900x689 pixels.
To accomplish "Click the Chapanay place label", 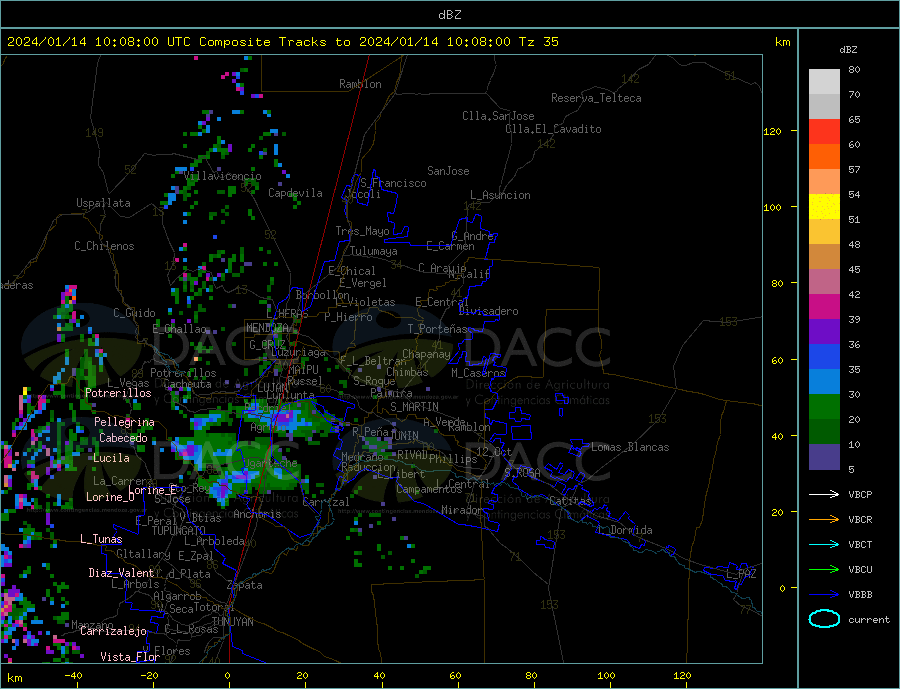I will pos(426,354).
